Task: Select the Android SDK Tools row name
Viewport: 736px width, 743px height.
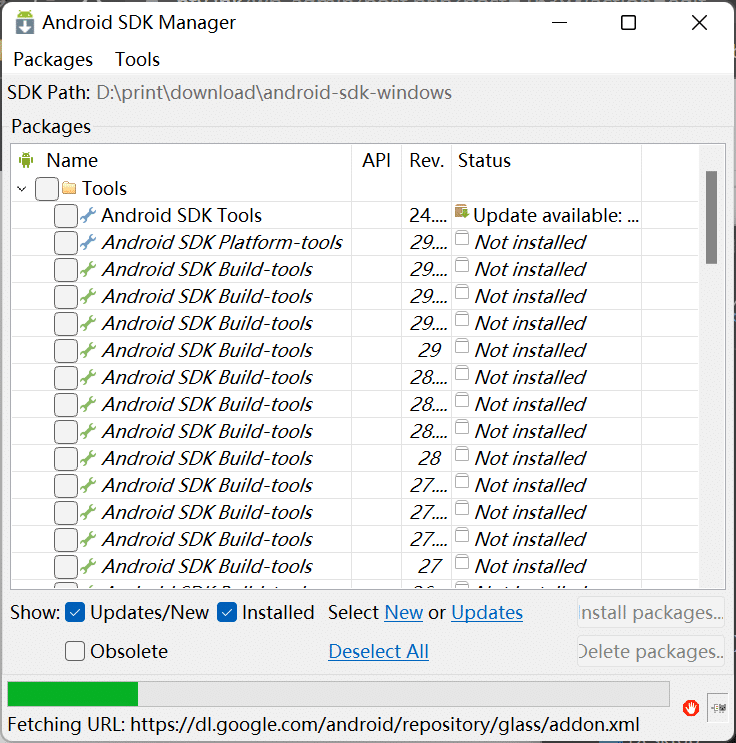Action: pyautogui.click(x=182, y=216)
